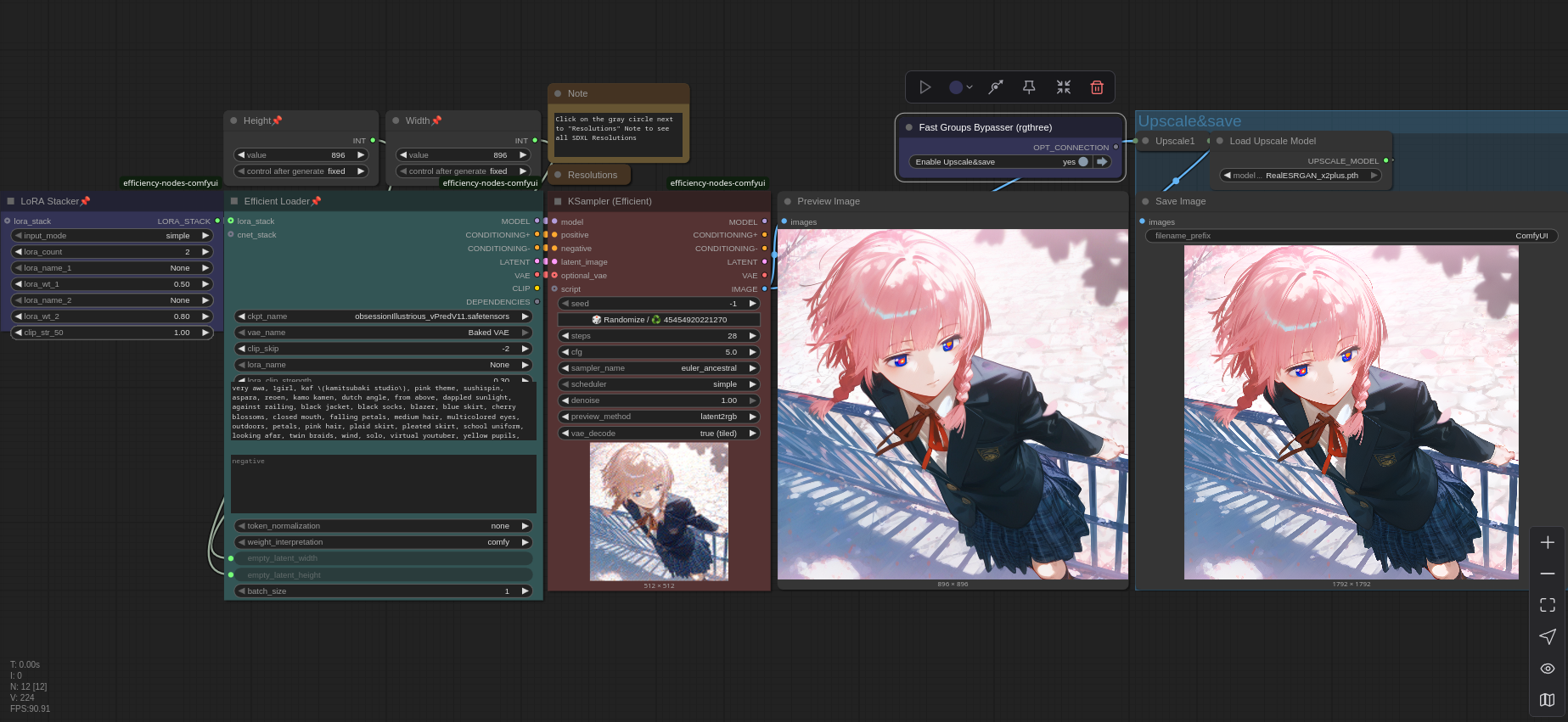1568x722 pixels.
Task: Increase lora_wt_2 with right arrow
Action: coord(205,316)
